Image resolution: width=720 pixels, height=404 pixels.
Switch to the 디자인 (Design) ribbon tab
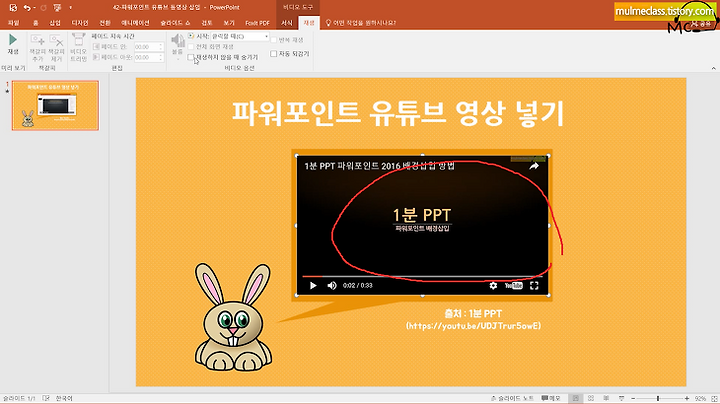click(x=80, y=22)
